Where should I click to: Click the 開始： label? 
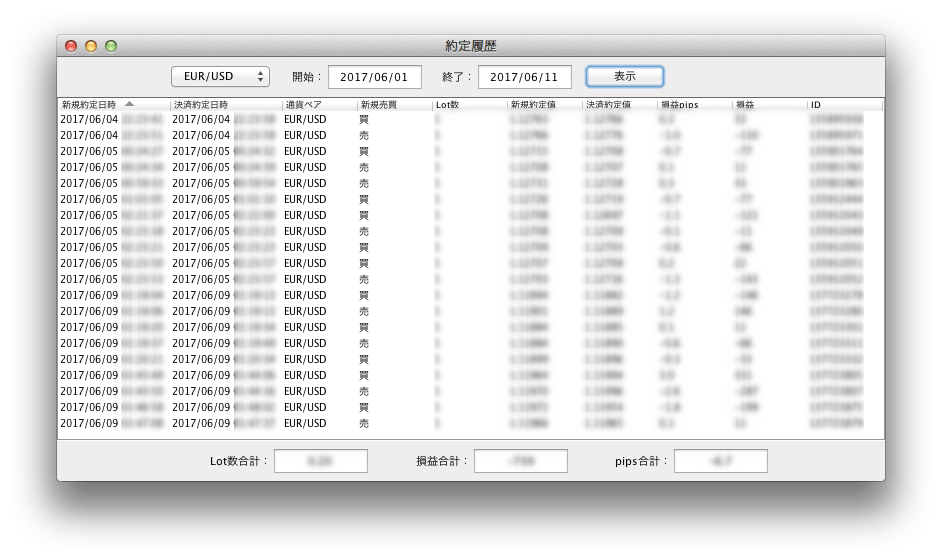pyautogui.click(x=308, y=77)
